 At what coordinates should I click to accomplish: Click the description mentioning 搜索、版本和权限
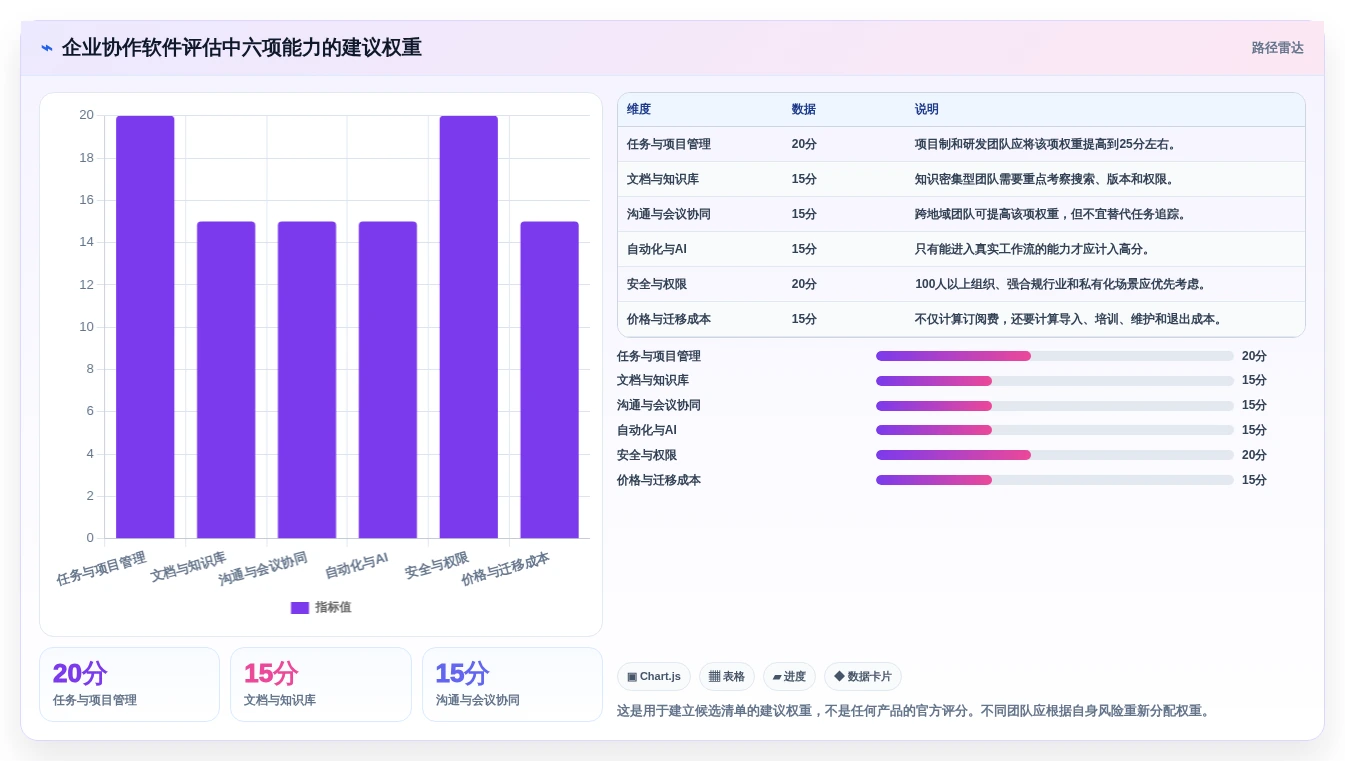point(1047,179)
